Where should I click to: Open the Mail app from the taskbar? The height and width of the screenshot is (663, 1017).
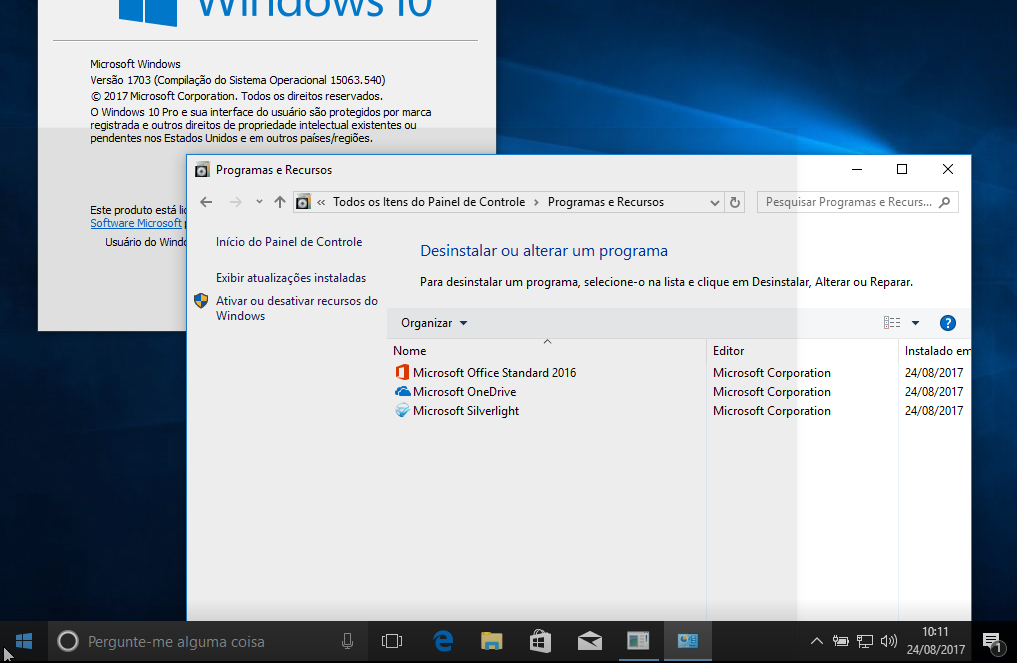click(x=589, y=642)
